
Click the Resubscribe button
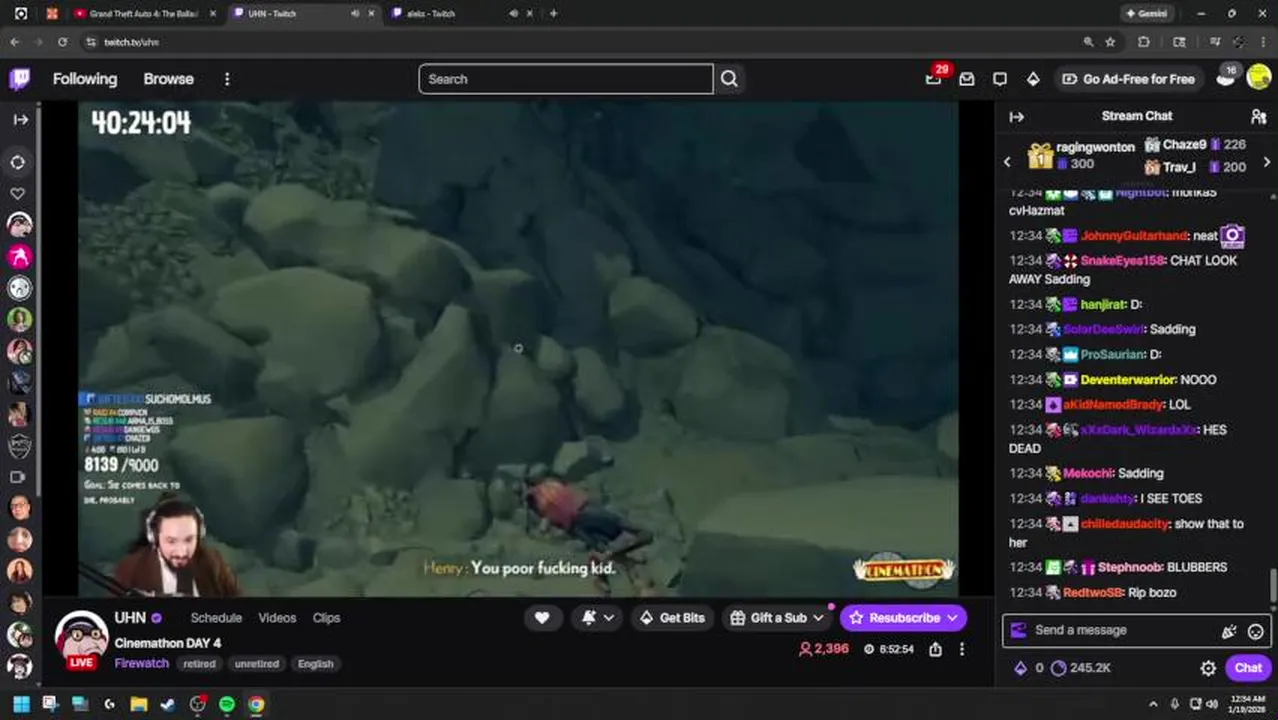pos(903,618)
